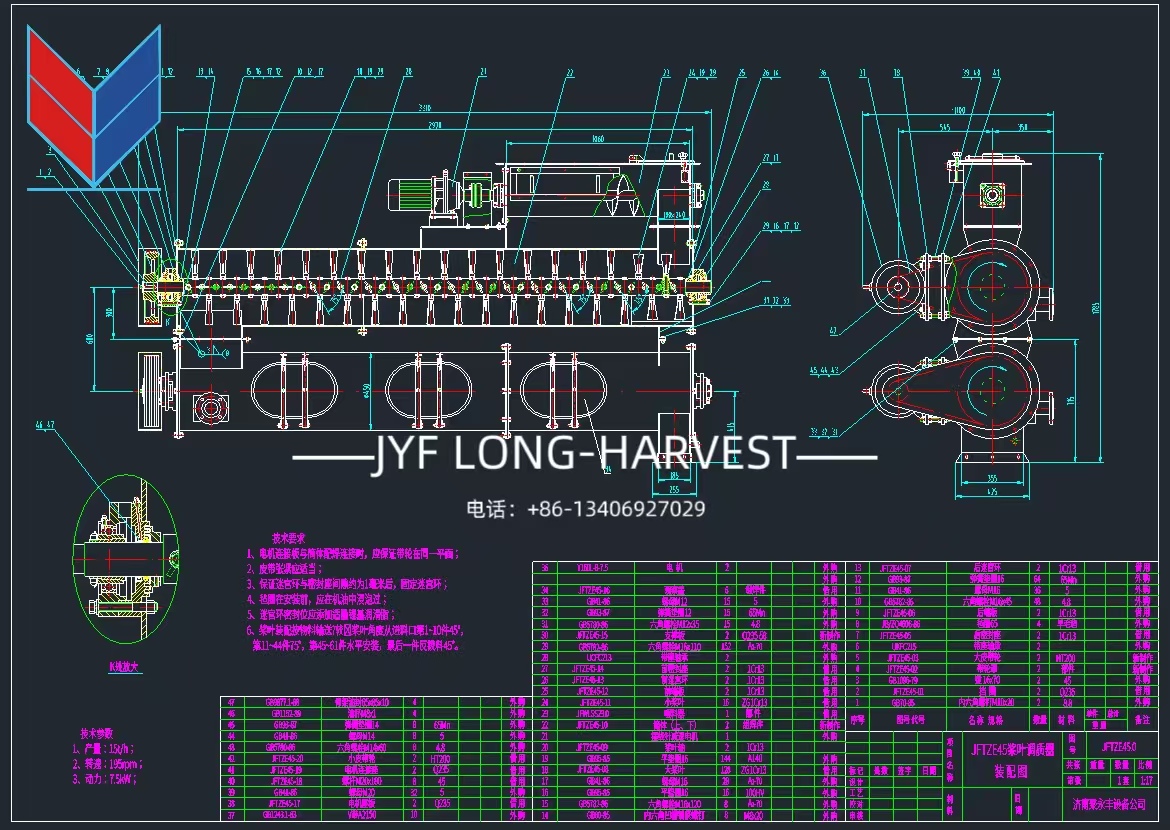This screenshot has width=1170, height=830.
Task: Click the '技术要求' heading text
Action: 289,538
